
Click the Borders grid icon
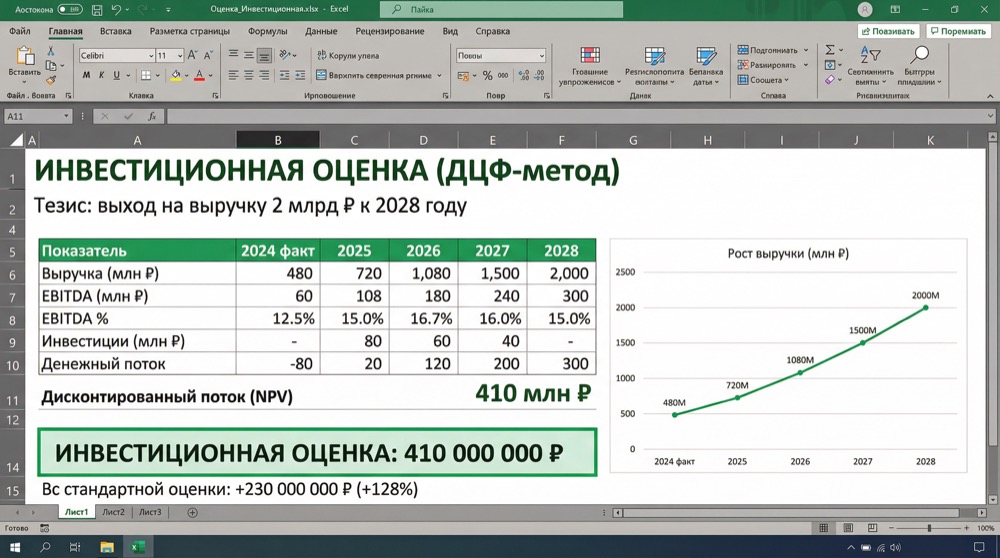[146, 75]
